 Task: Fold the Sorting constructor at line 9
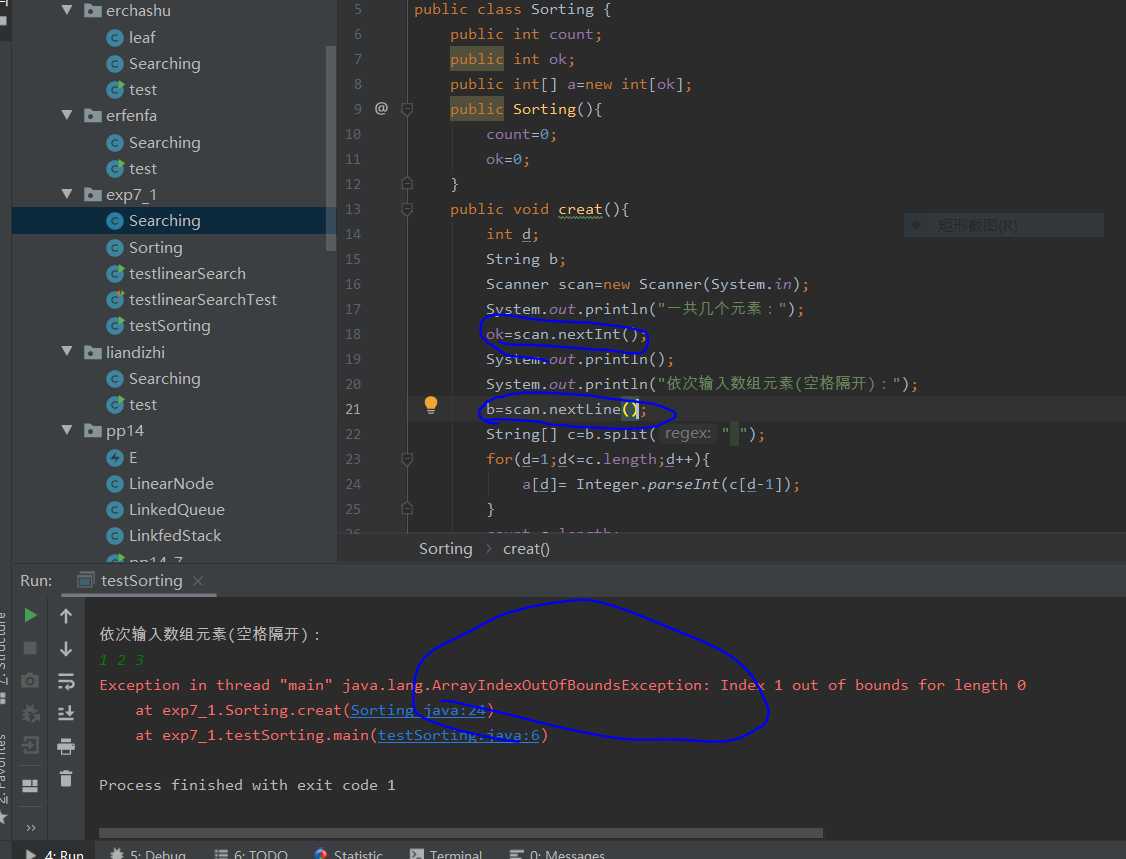point(406,109)
